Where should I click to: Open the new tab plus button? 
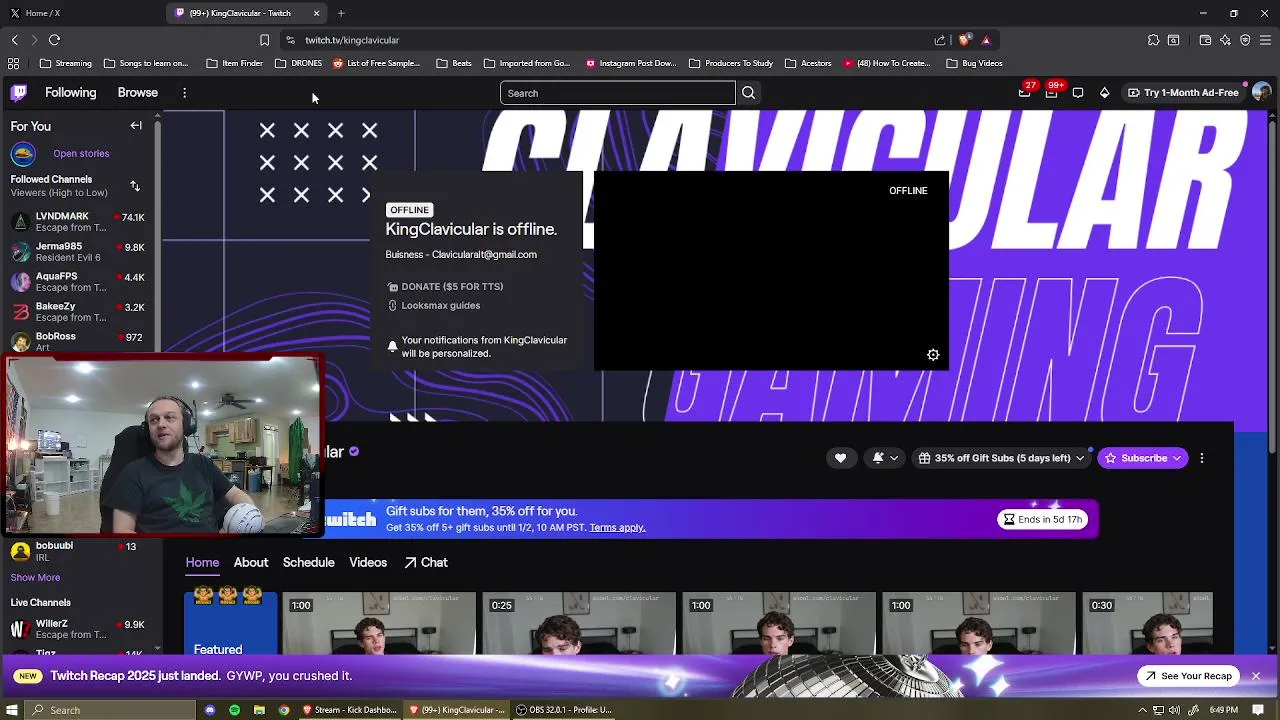coord(341,13)
